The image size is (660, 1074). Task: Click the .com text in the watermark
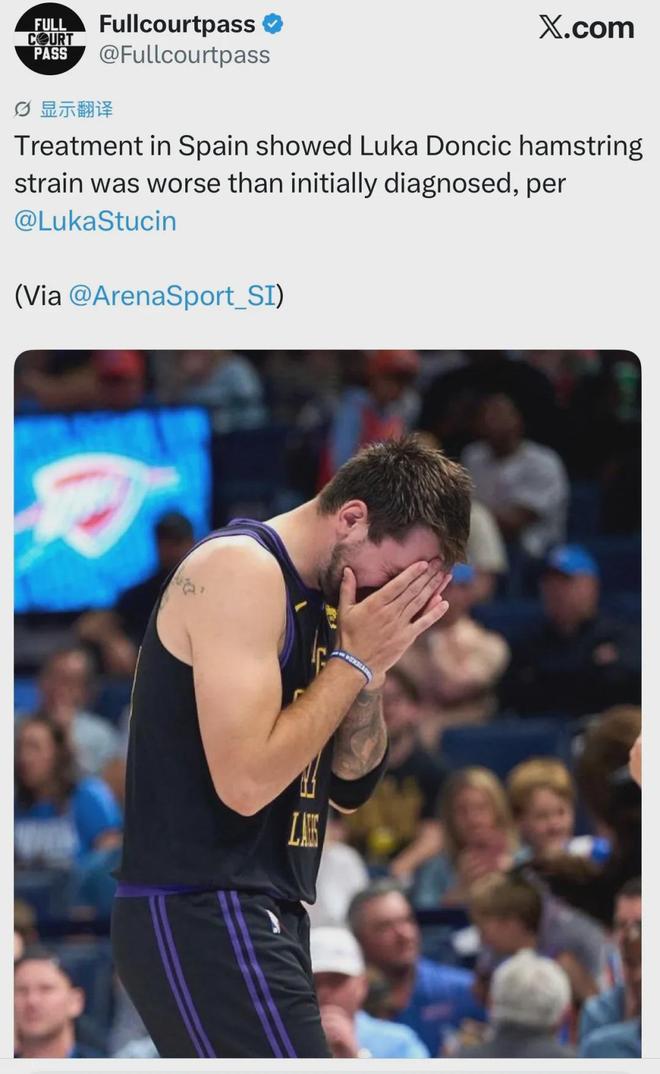(x=600, y=28)
